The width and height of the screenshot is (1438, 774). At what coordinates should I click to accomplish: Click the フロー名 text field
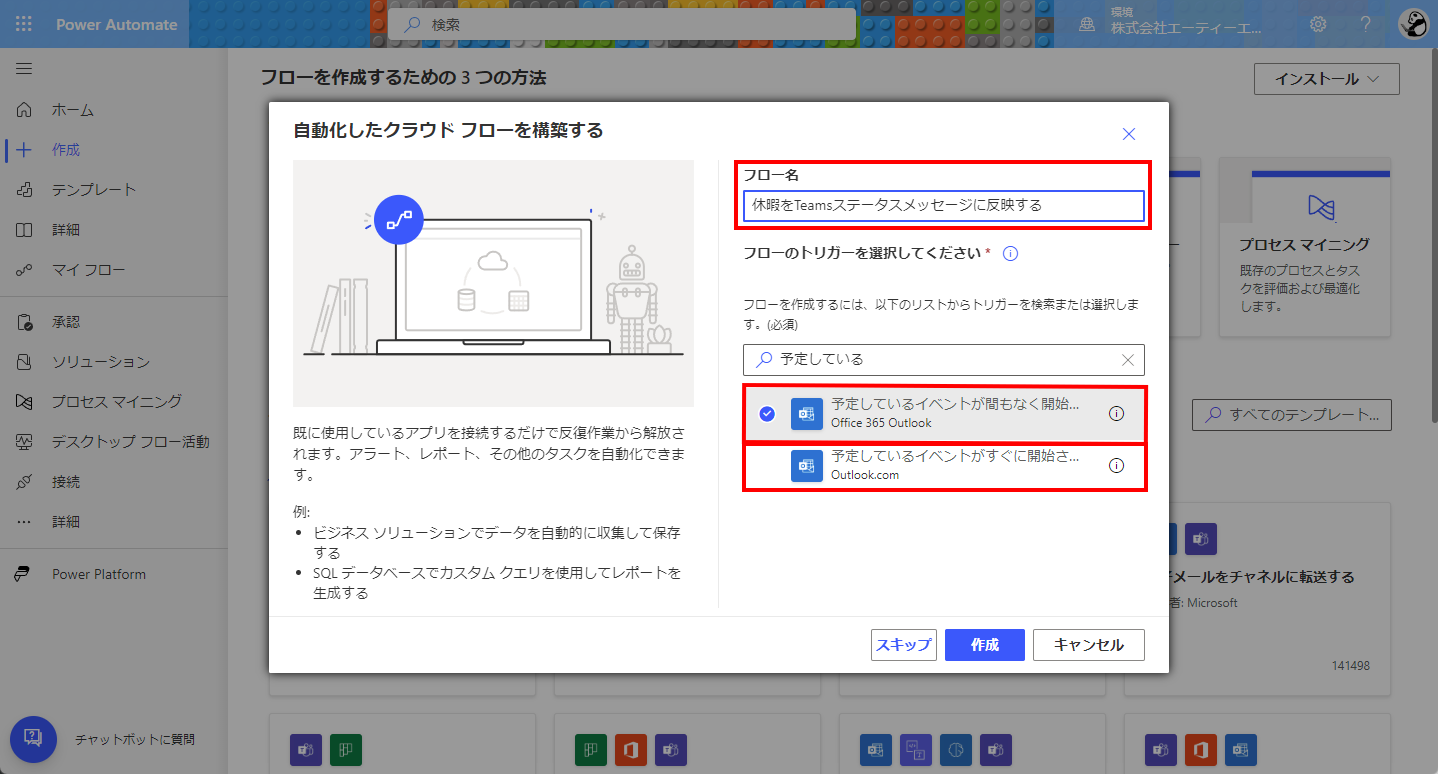(x=944, y=206)
